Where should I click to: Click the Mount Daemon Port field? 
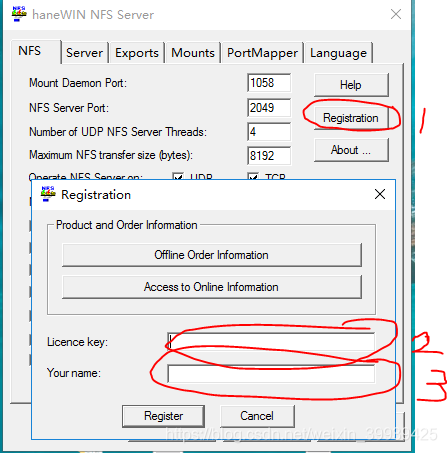tap(269, 83)
